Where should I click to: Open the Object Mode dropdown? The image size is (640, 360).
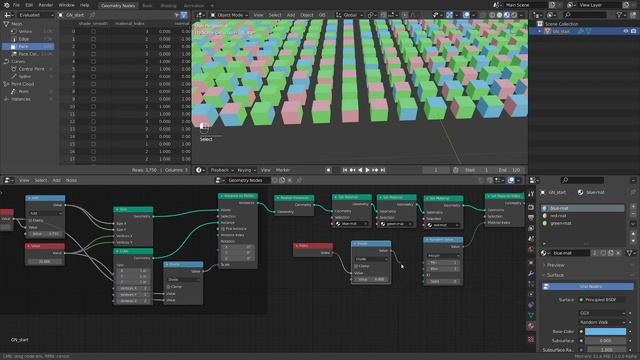click(229, 15)
